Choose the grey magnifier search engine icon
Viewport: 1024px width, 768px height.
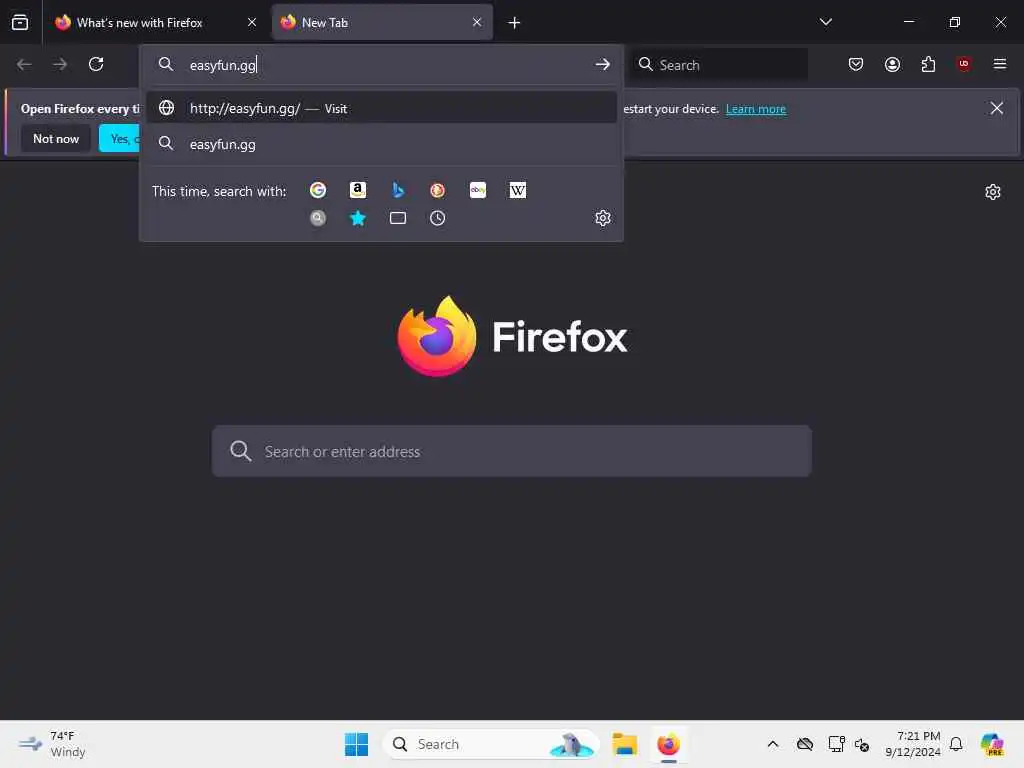point(318,218)
